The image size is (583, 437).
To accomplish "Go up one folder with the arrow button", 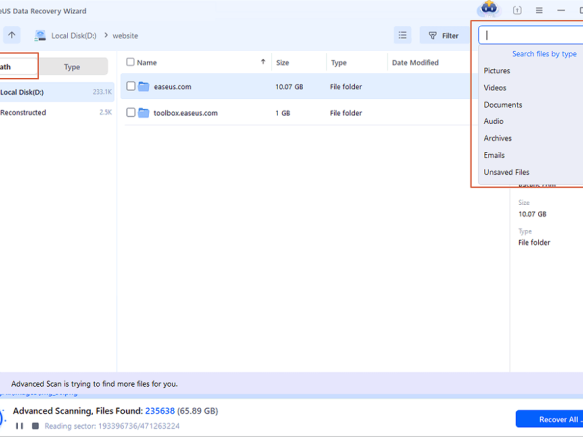I will [x=12, y=35].
